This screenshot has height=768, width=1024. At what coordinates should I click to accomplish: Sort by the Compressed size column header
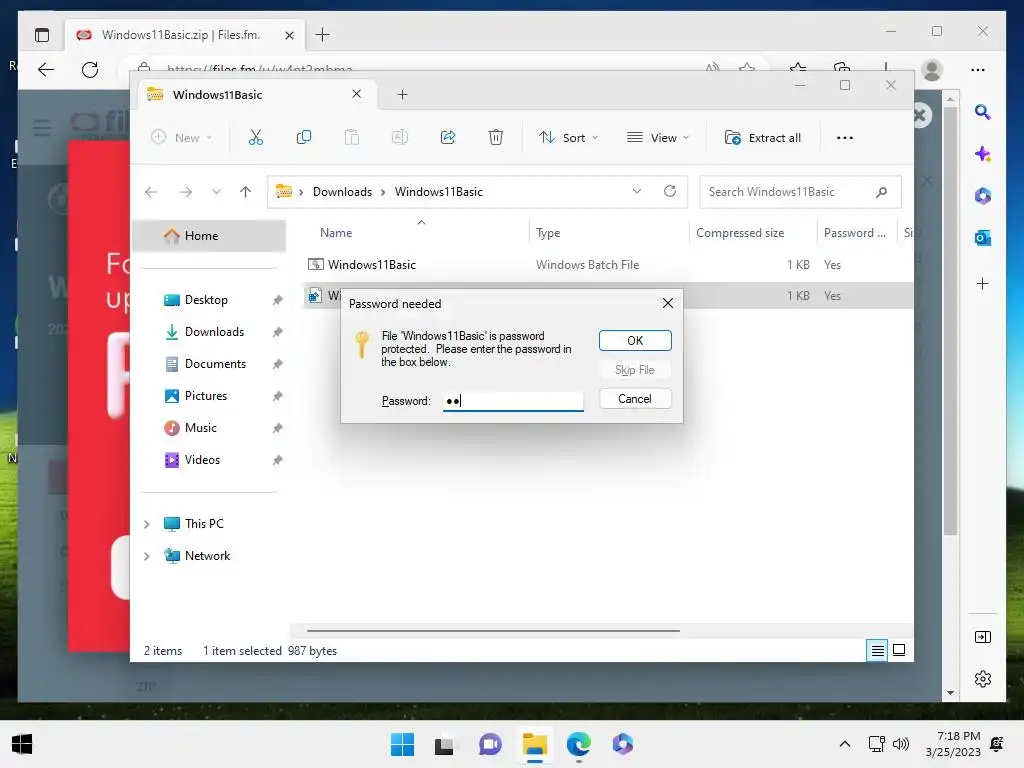click(x=740, y=232)
